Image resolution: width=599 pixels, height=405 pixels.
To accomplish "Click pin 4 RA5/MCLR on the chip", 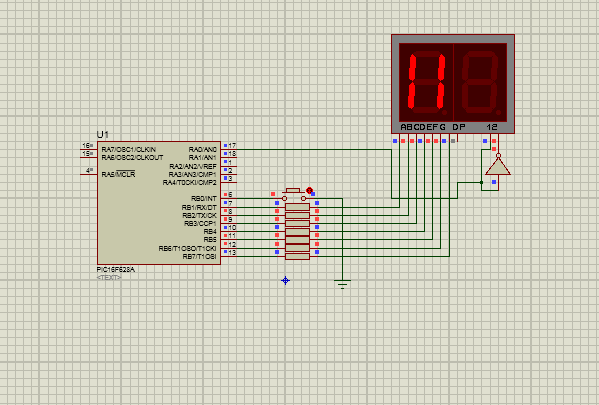I will point(89,174).
